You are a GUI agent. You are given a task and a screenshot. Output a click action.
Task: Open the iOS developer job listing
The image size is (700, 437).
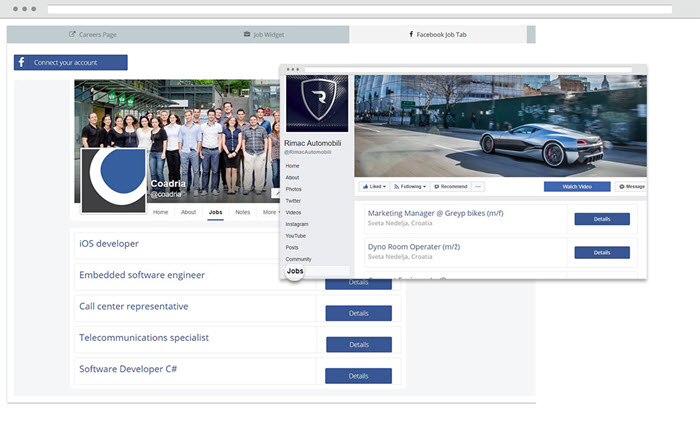tap(109, 244)
